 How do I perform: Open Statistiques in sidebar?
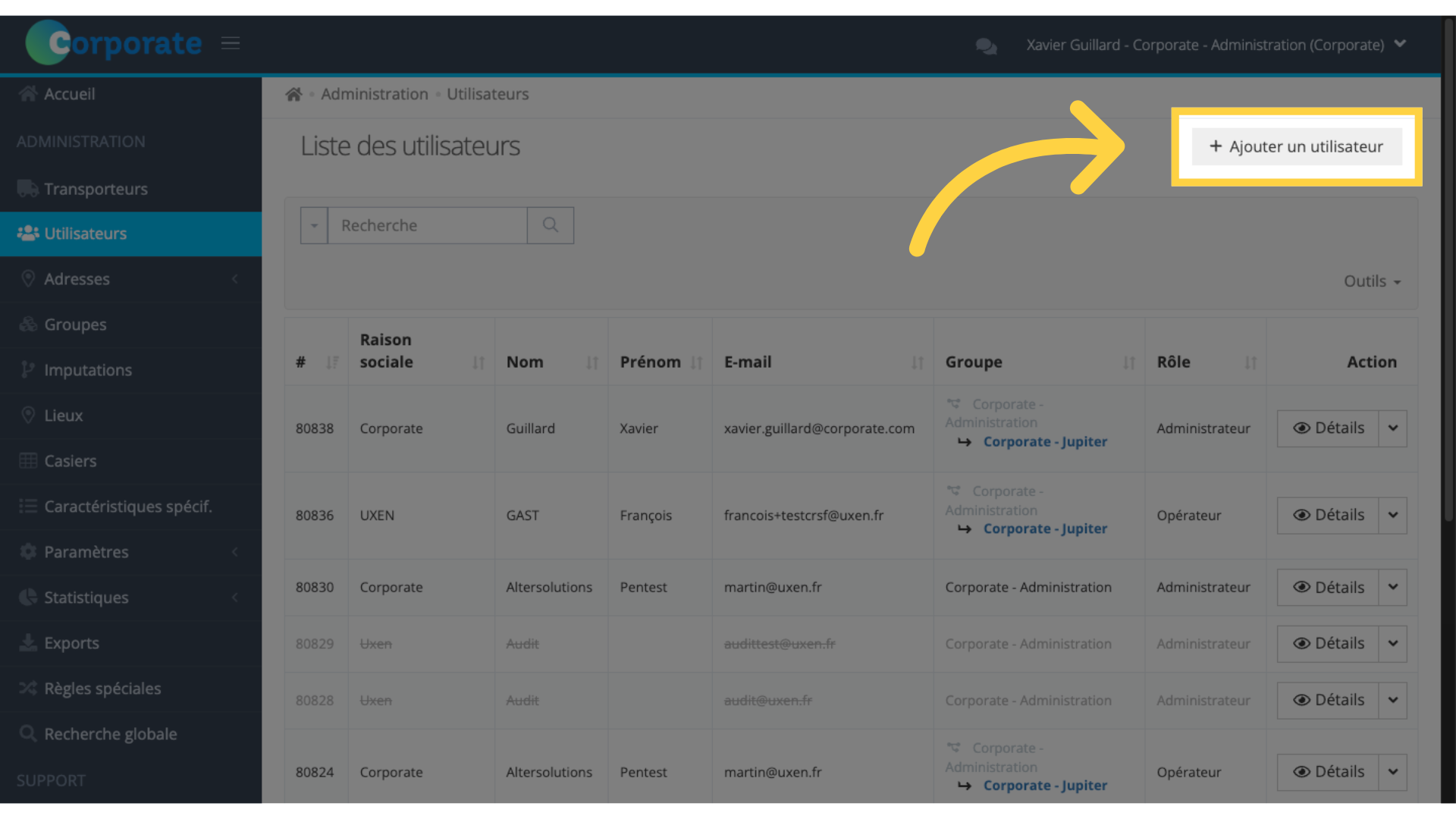coord(86,598)
